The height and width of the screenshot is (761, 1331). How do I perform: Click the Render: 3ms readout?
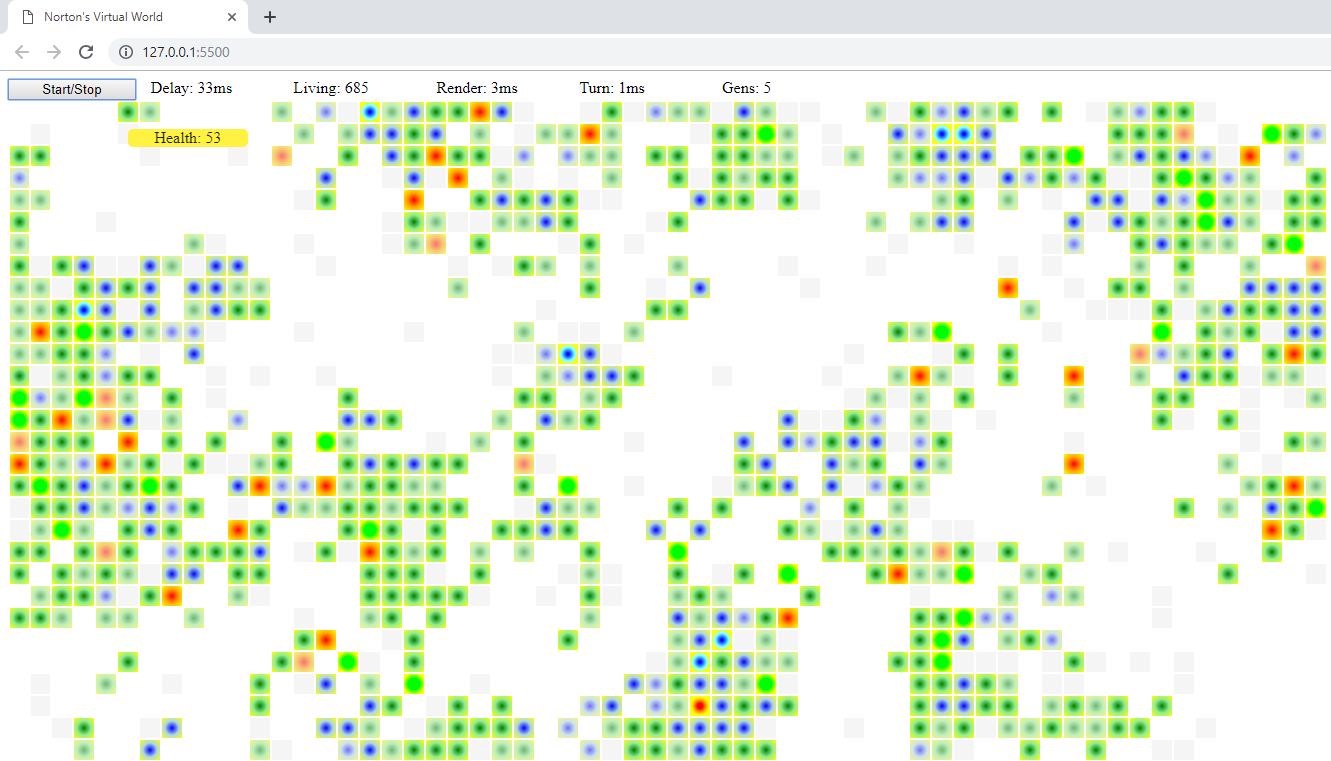(x=476, y=88)
